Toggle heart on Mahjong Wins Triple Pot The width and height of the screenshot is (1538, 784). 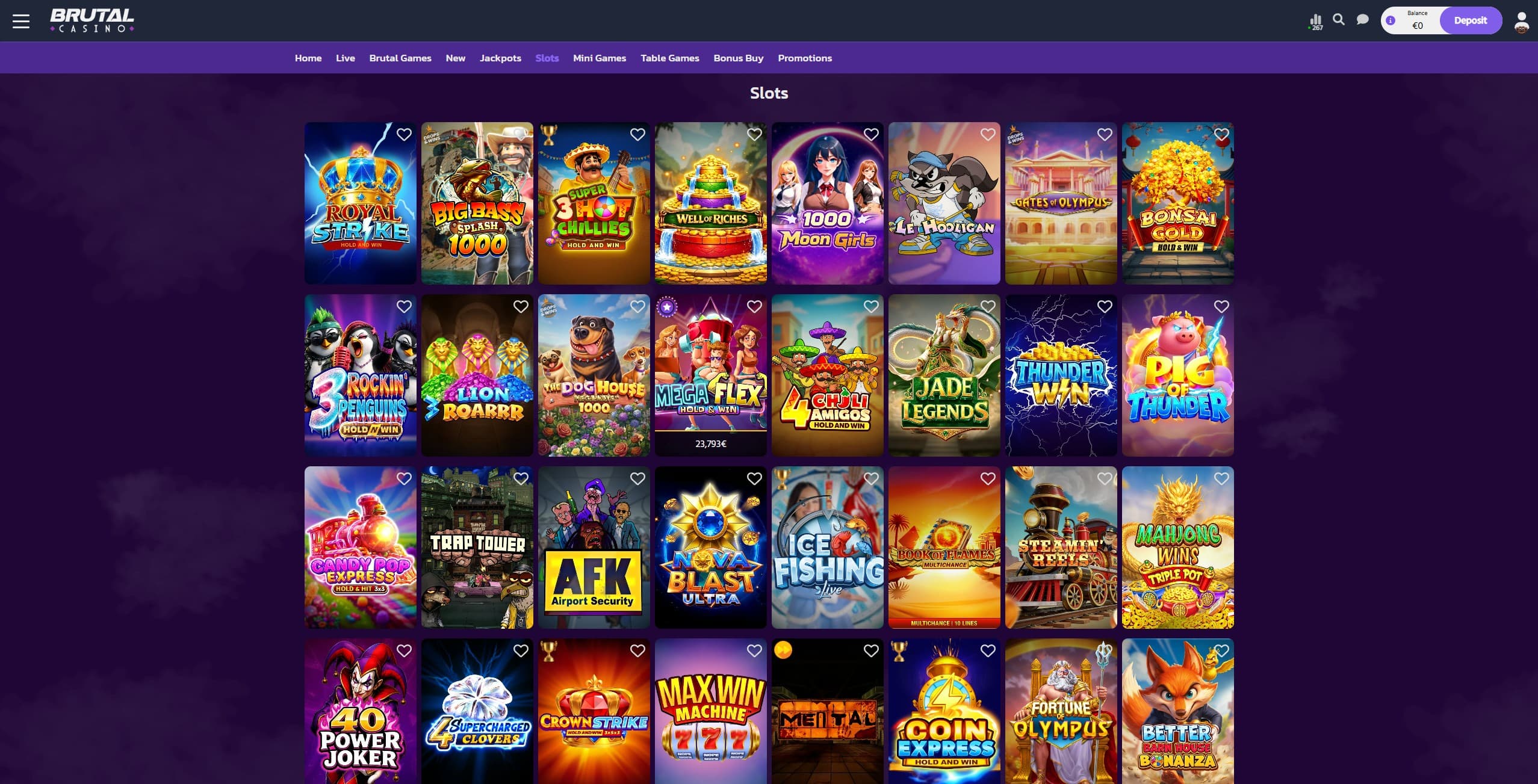[x=1221, y=479]
